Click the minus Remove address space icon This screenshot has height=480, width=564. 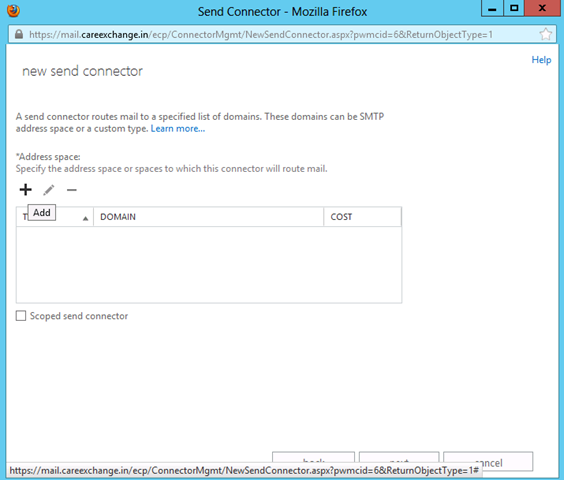[72, 190]
